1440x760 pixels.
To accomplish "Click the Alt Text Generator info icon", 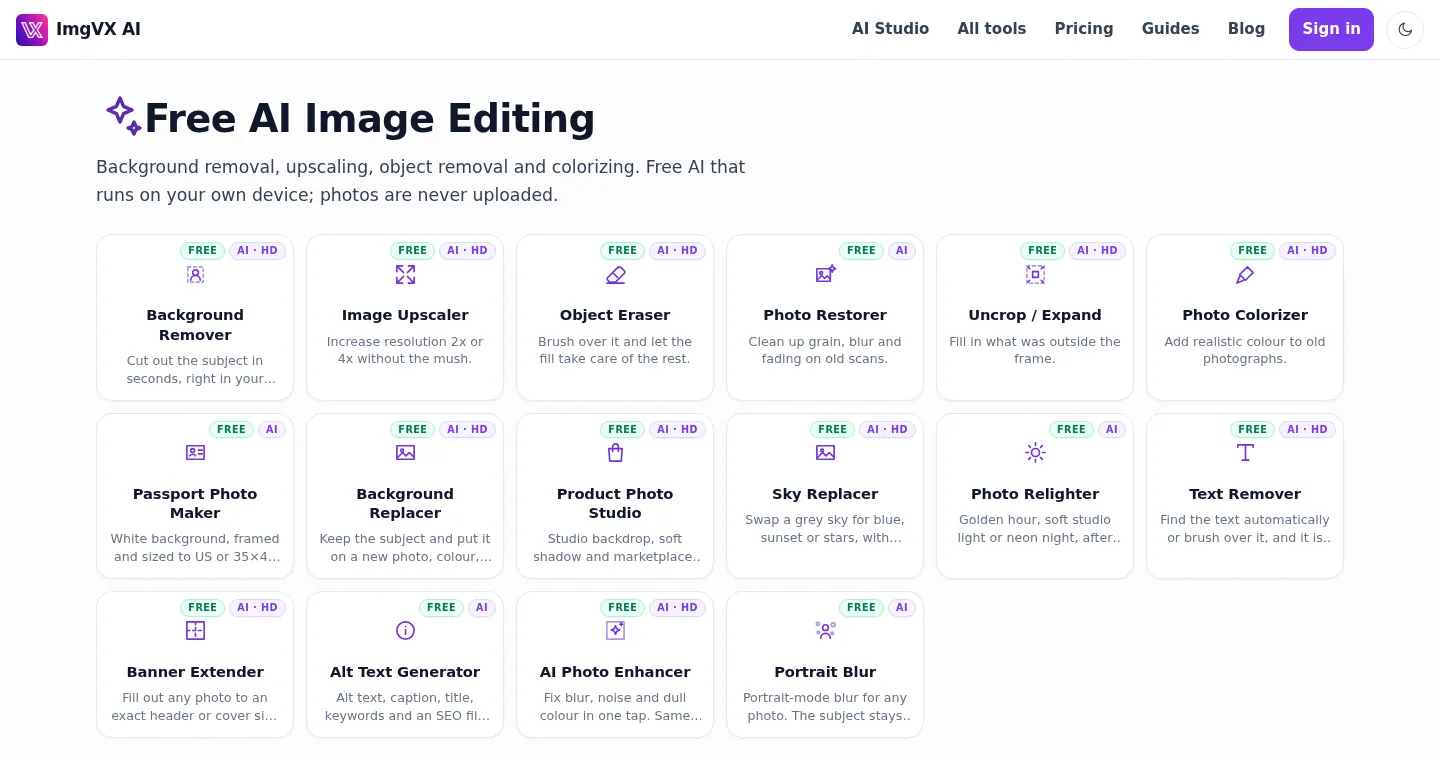I will [405, 630].
